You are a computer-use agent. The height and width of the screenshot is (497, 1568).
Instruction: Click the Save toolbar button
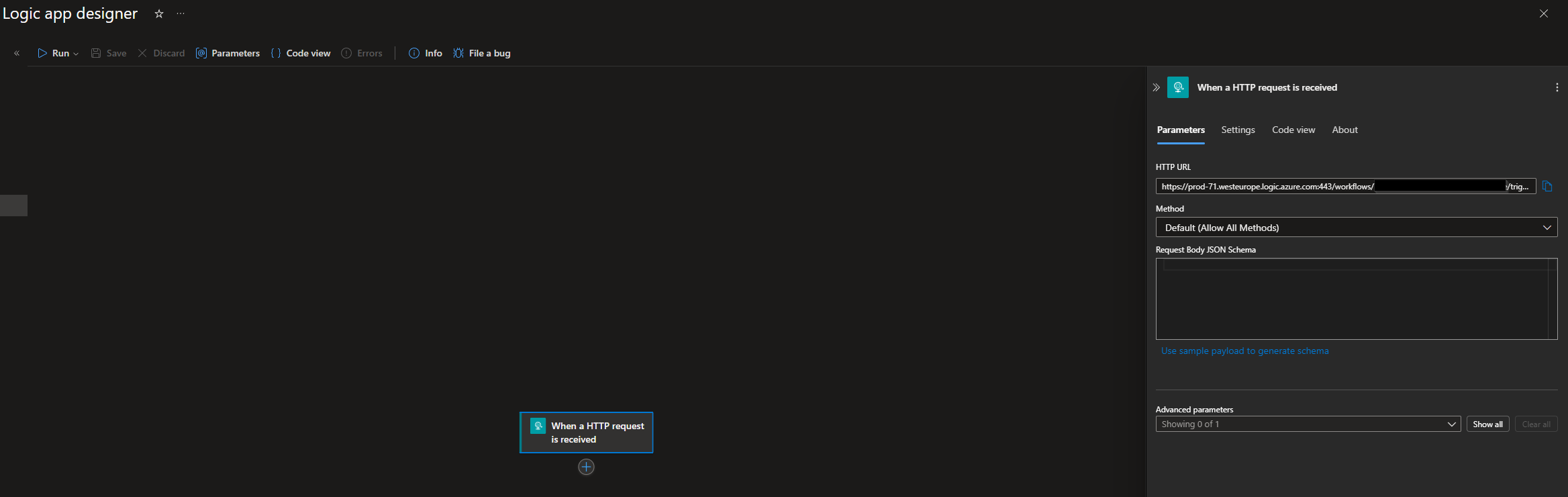point(109,53)
